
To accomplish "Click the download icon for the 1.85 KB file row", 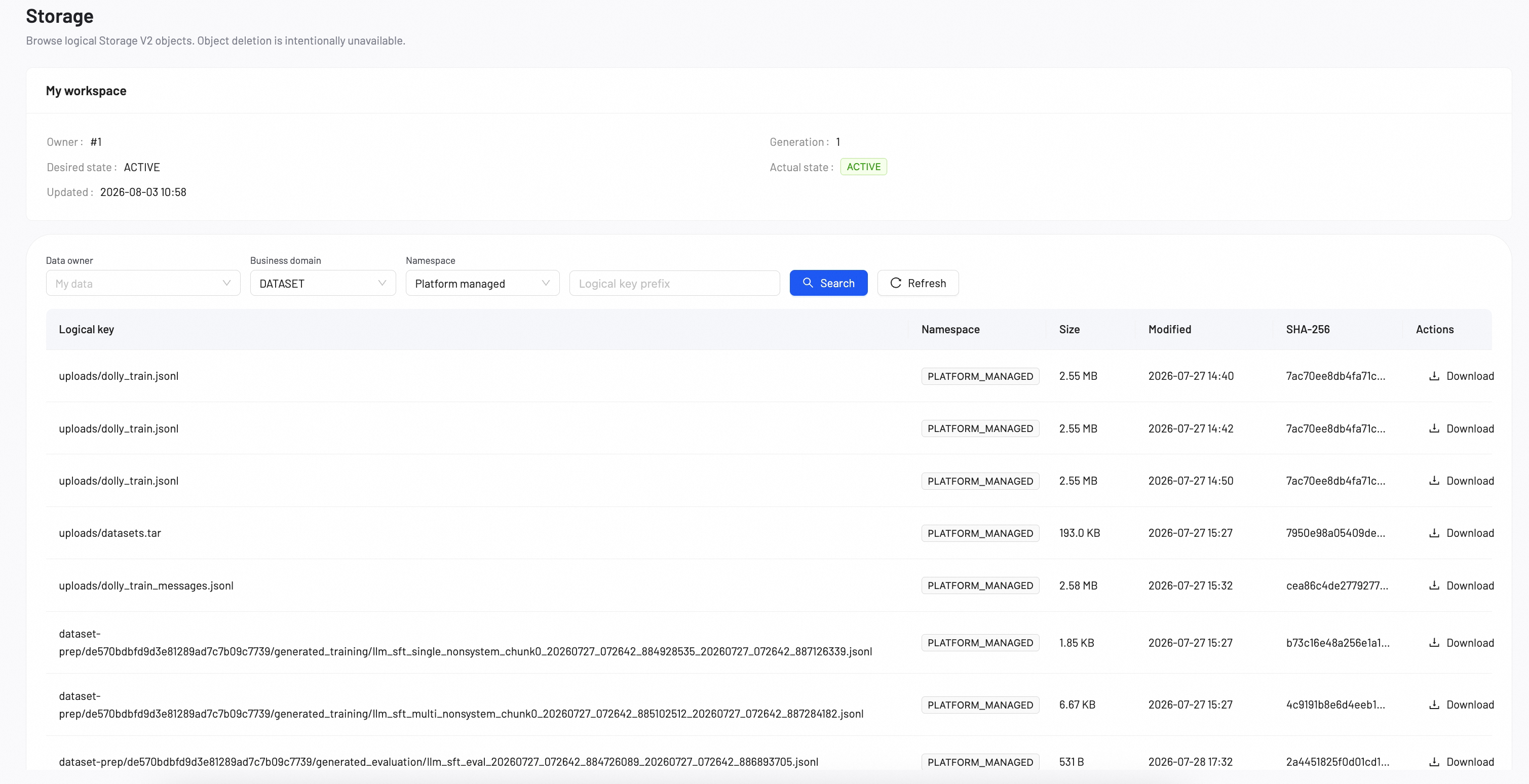I will click(1434, 643).
